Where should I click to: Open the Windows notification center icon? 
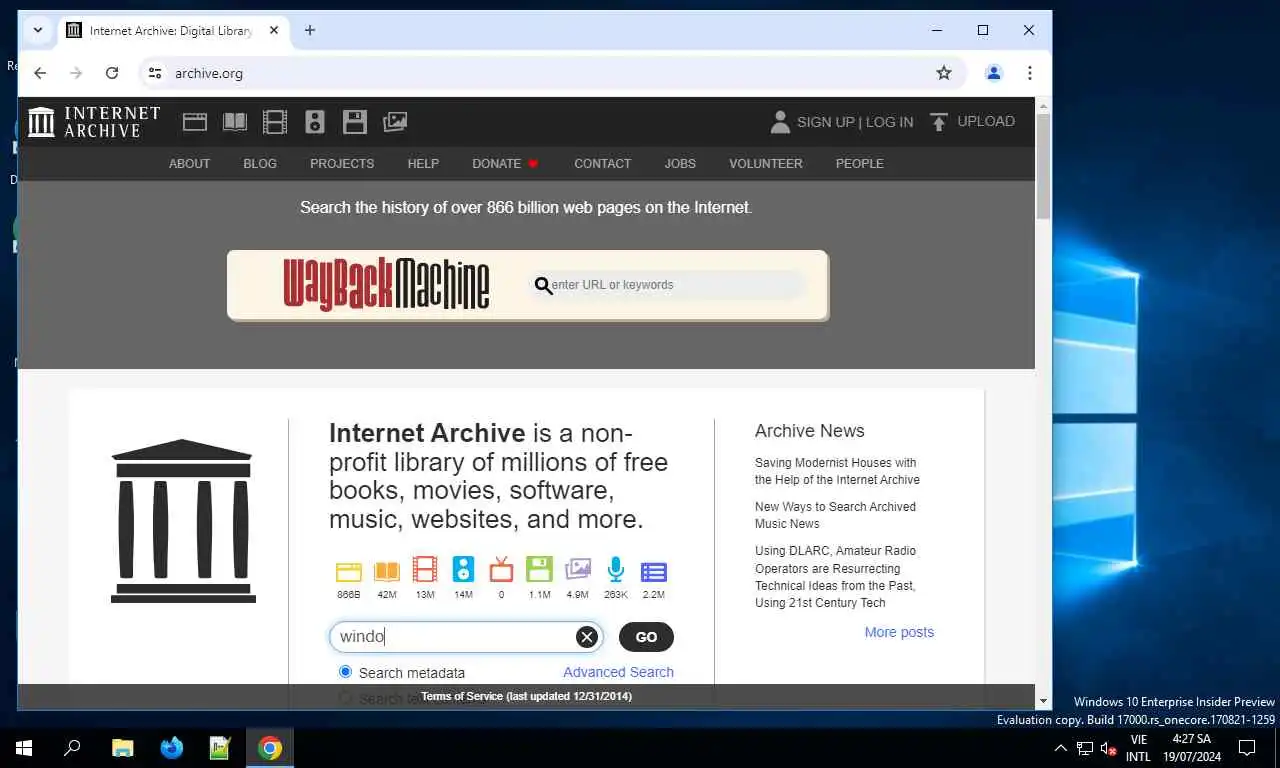1247,748
